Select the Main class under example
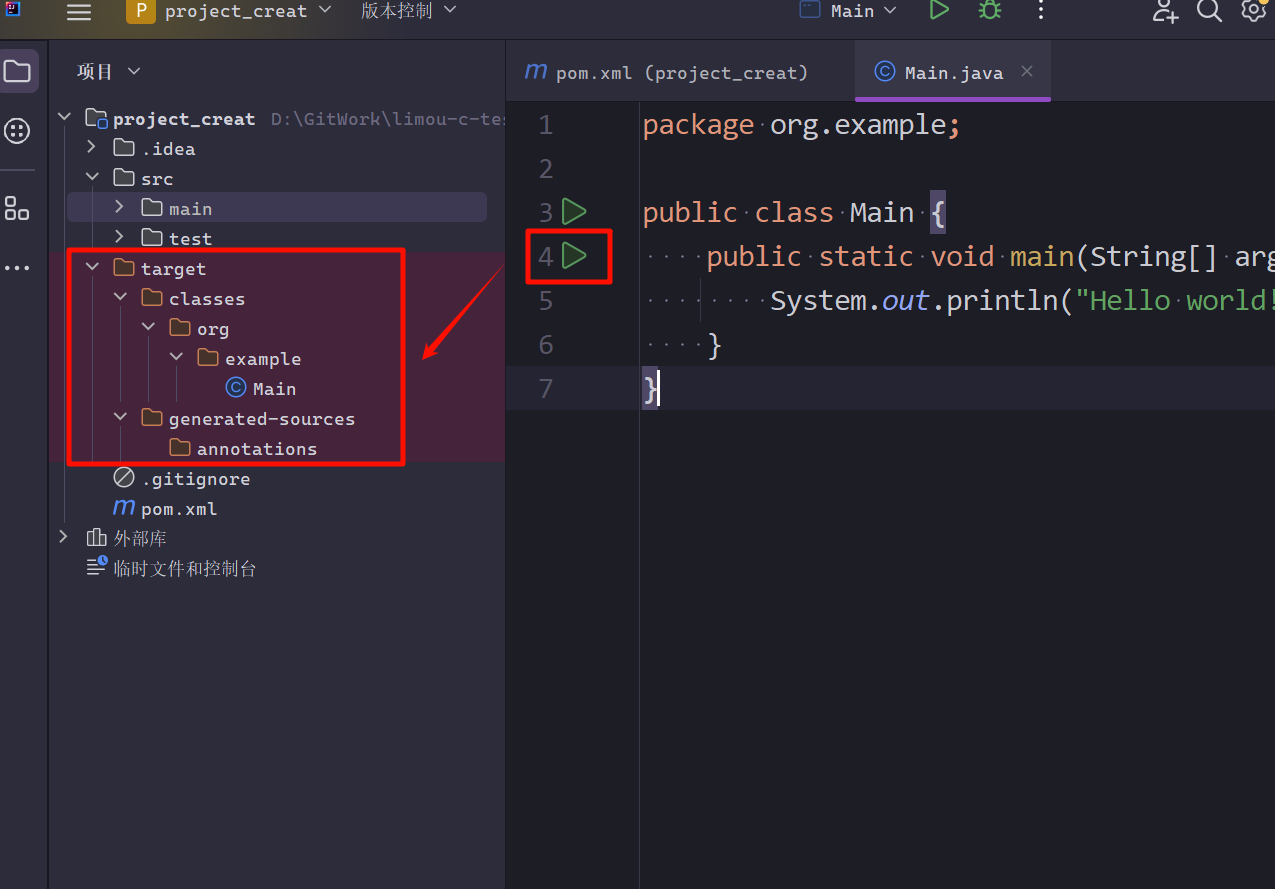The image size is (1275, 889). 273,389
